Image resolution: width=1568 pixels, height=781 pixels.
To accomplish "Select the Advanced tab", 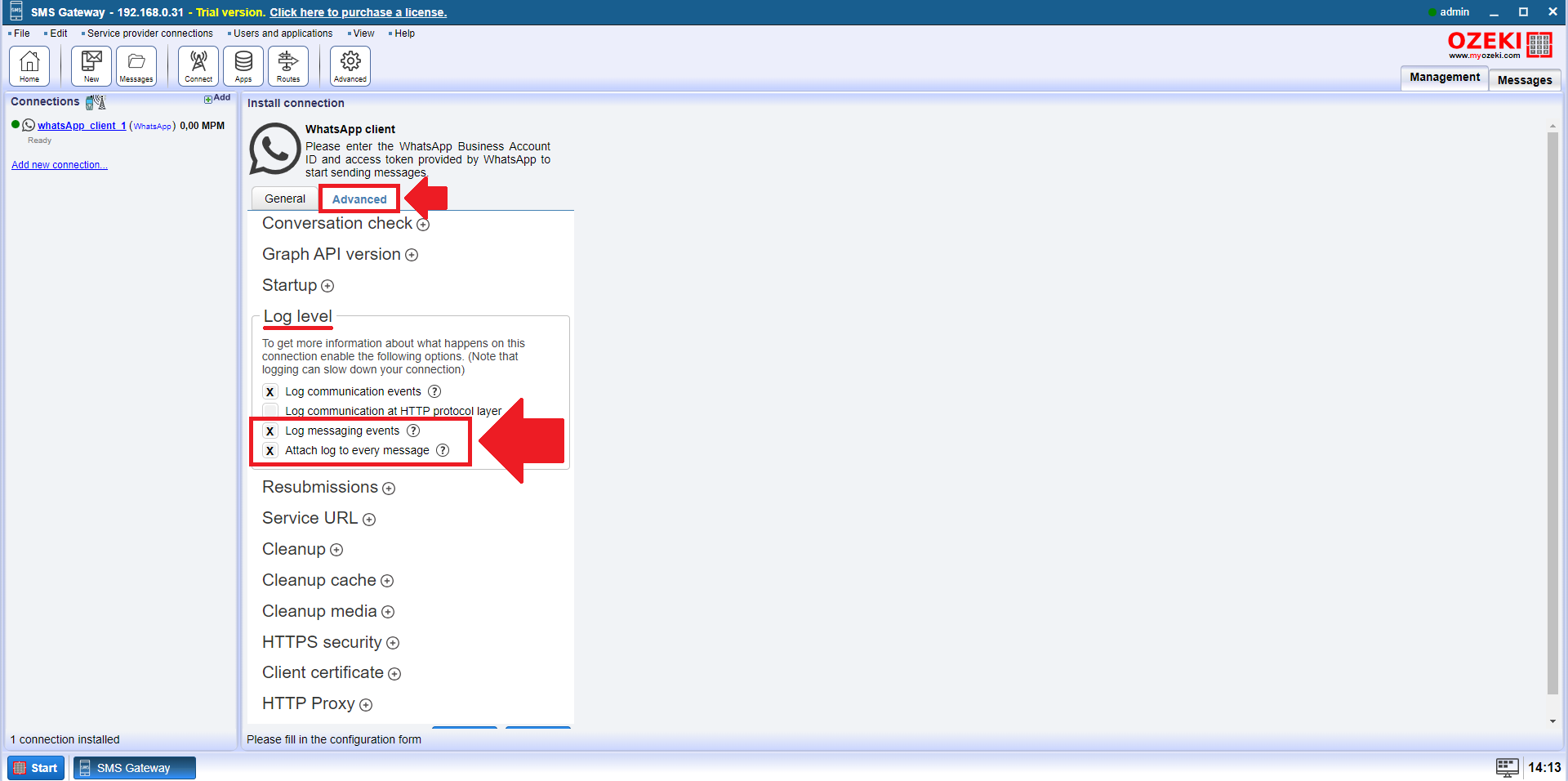I will (x=359, y=199).
